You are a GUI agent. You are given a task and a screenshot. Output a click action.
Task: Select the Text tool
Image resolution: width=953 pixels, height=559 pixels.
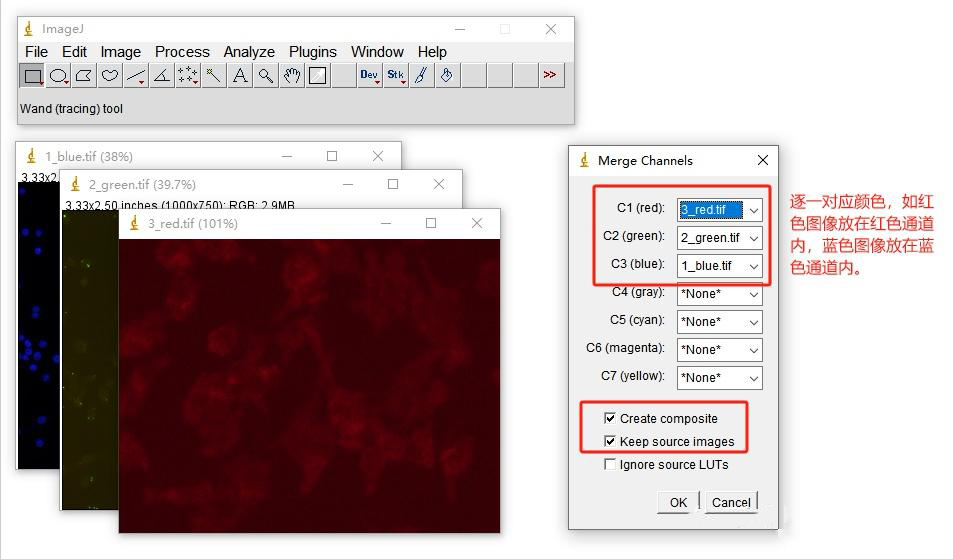tap(240, 76)
